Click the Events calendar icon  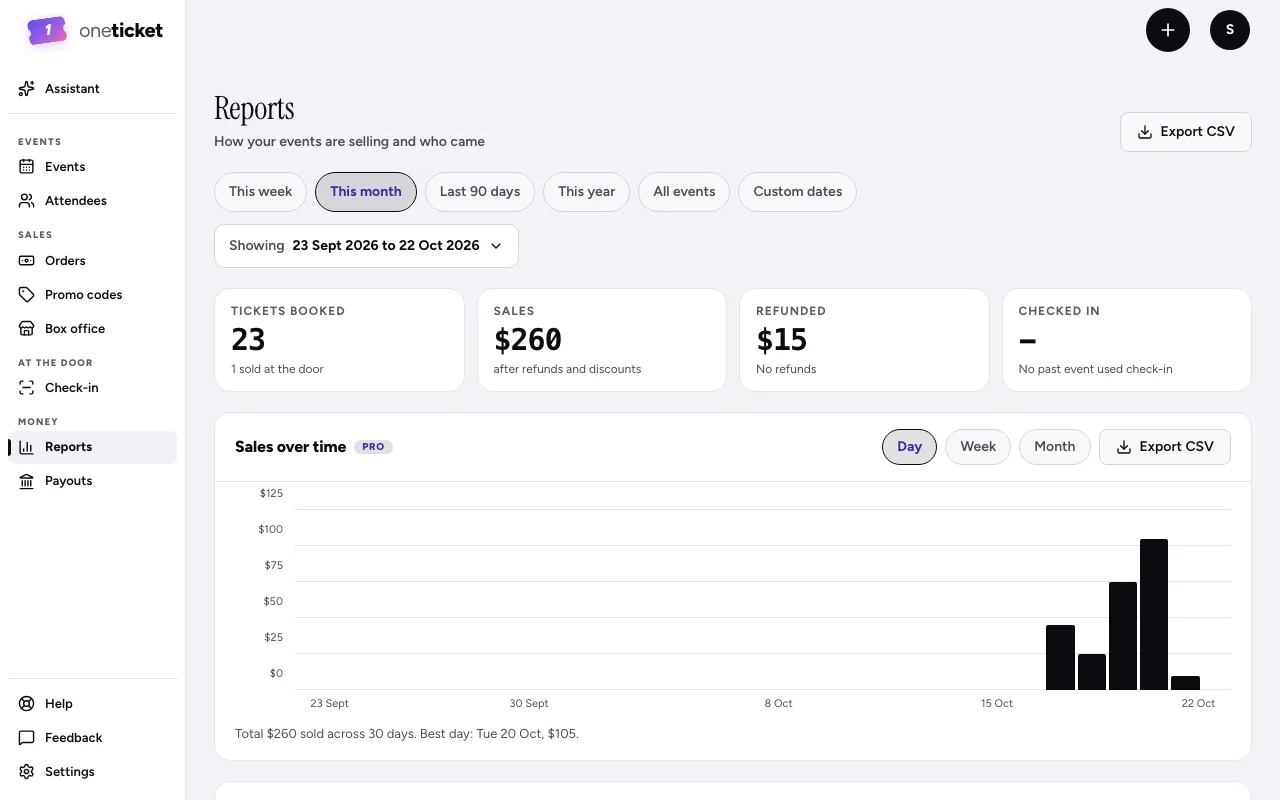(27, 167)
